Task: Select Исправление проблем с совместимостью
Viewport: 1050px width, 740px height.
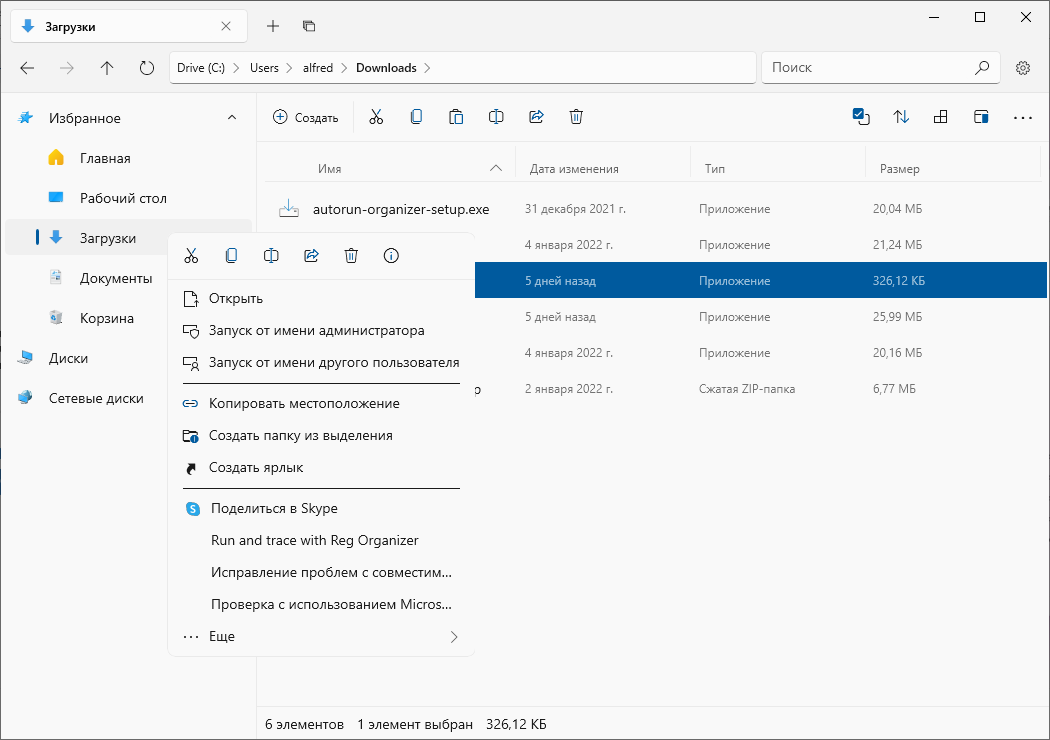Action: coord(321,573)
